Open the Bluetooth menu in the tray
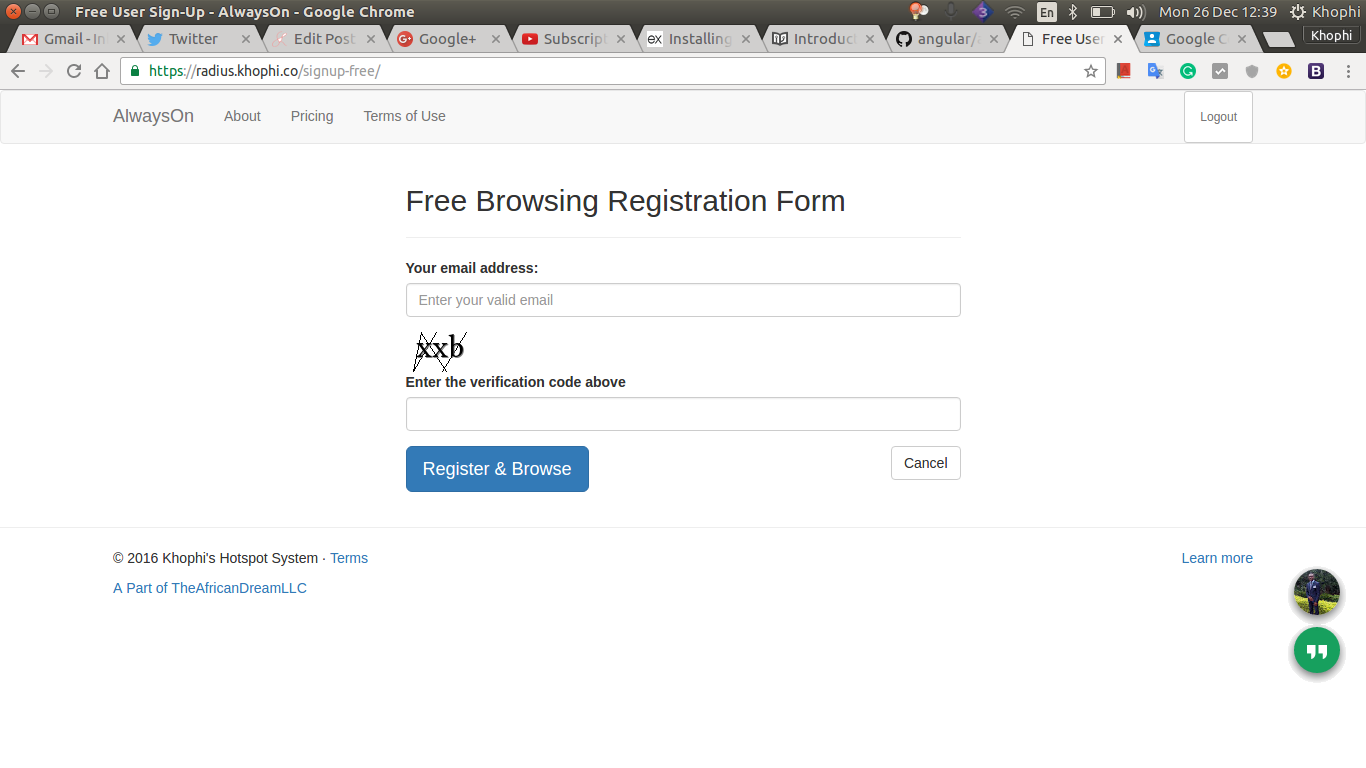 1074,12
